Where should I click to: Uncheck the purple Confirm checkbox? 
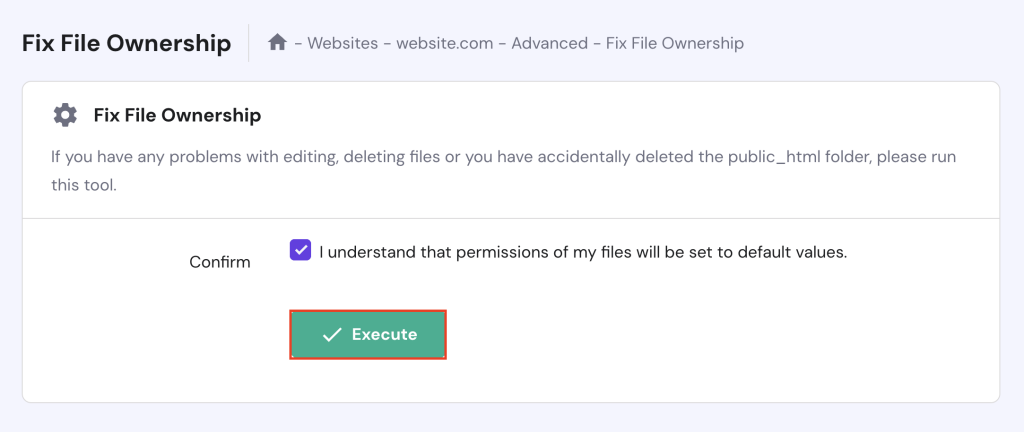point(300,251)
